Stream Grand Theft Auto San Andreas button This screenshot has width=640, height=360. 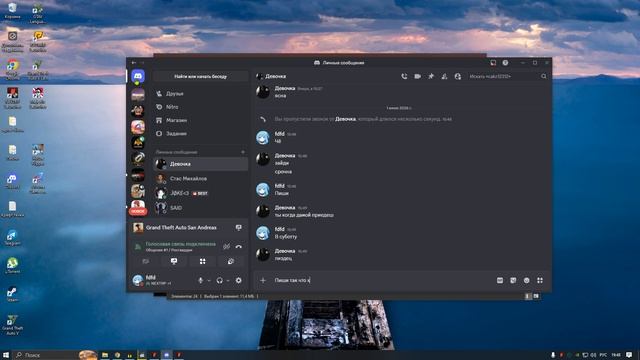tap(239, 228)
